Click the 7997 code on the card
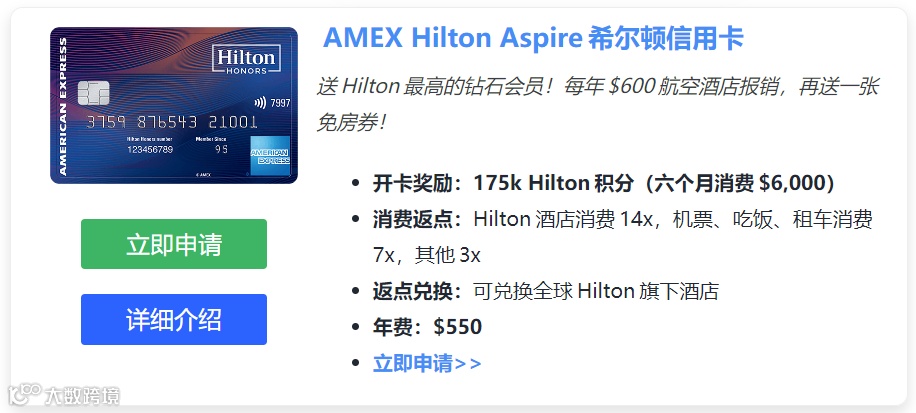 (280, 103)
